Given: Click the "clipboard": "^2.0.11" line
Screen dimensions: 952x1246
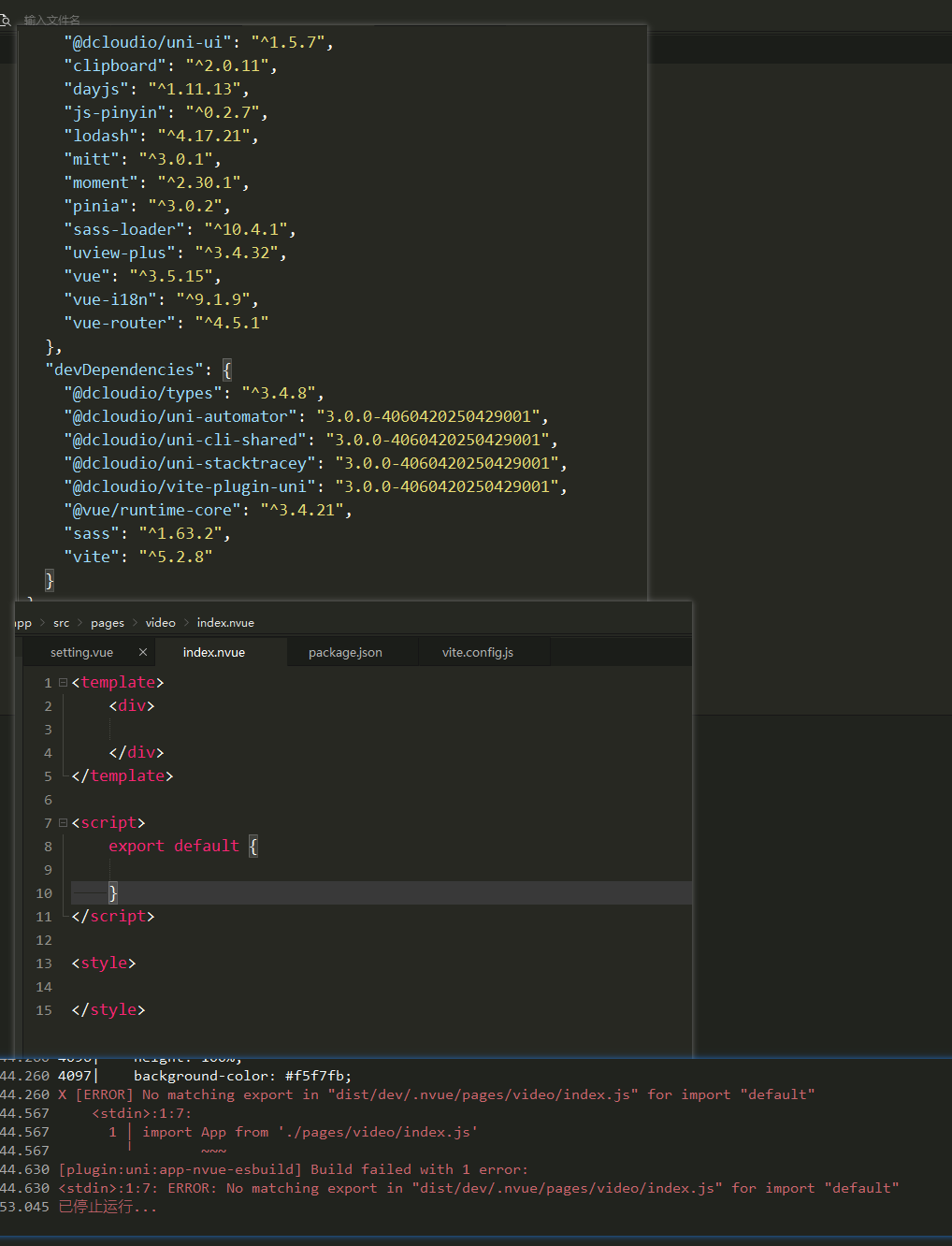Looking at the screenshot, I should [x=170, y=65].
